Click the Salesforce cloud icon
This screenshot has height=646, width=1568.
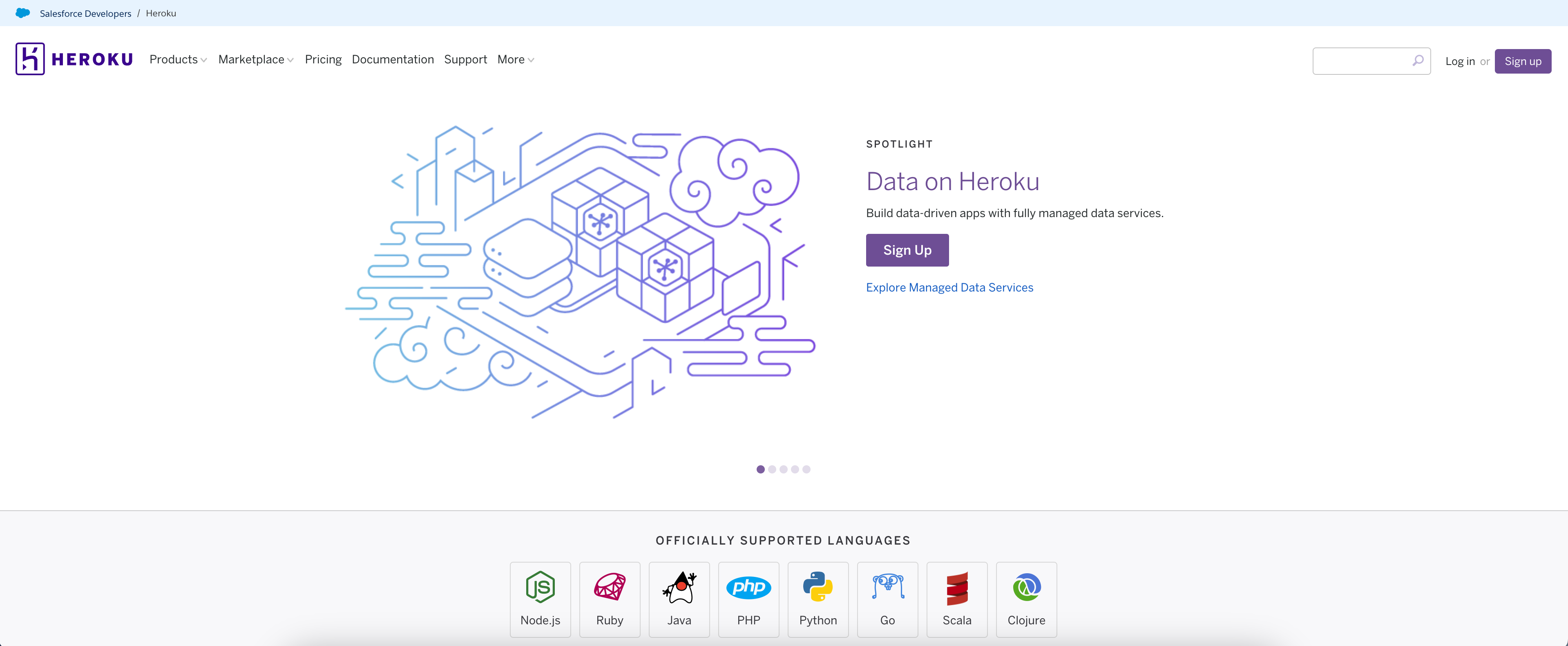click(x=22, y=13)
